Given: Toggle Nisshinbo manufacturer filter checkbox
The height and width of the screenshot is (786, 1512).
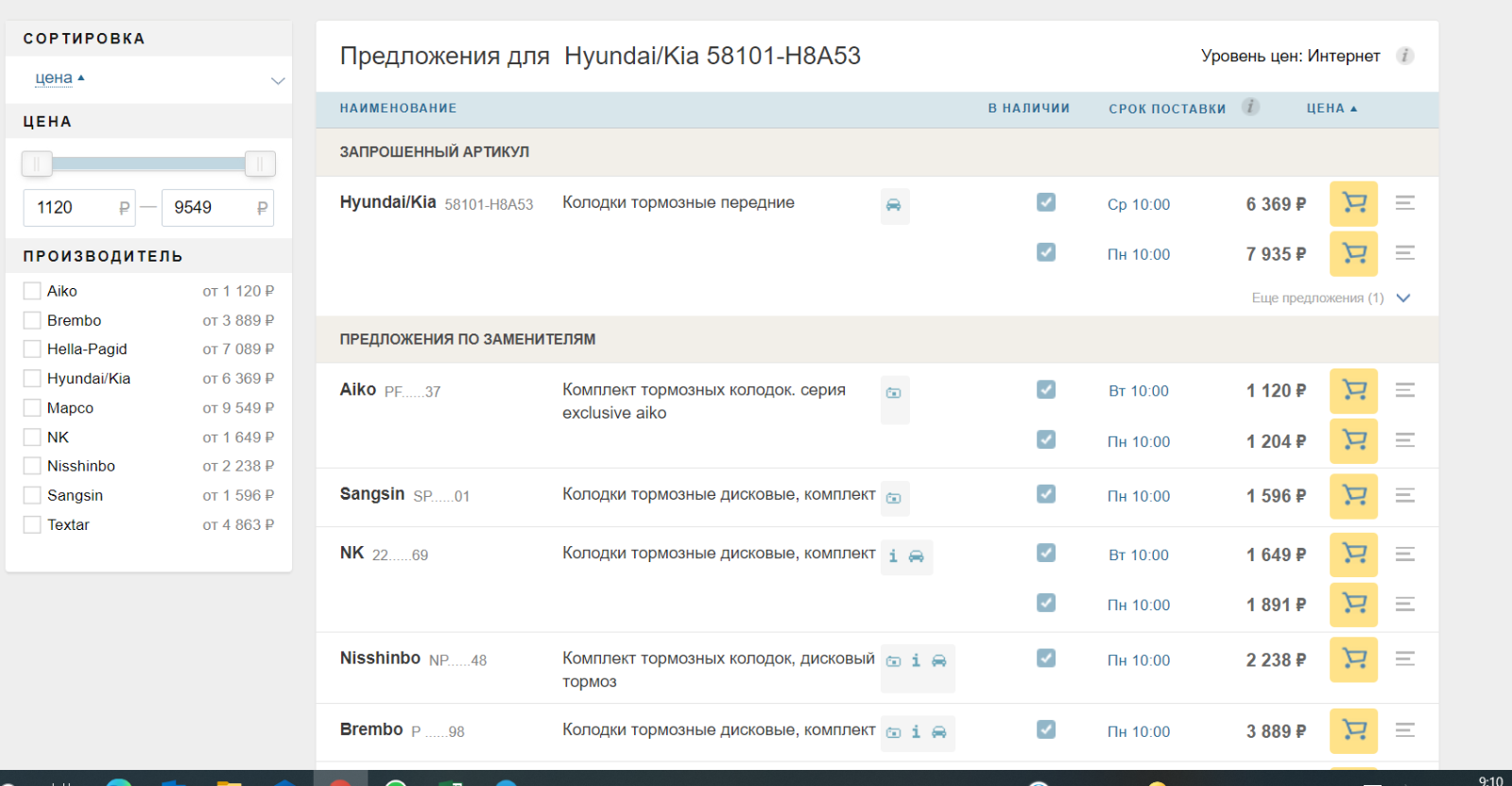Looking at the screenshot, I should 32,466.
